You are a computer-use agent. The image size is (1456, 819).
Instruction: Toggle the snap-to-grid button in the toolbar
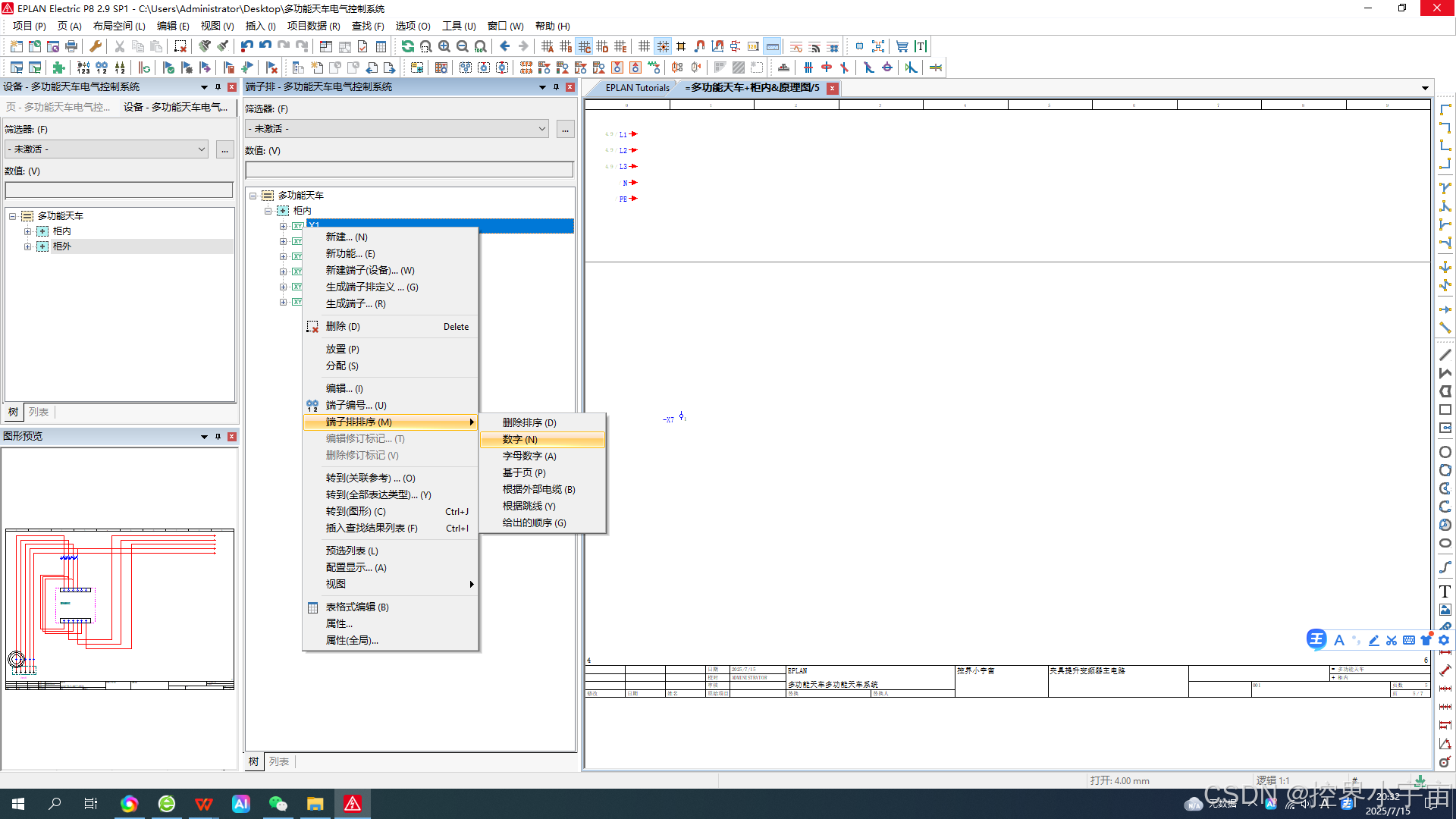663,46
